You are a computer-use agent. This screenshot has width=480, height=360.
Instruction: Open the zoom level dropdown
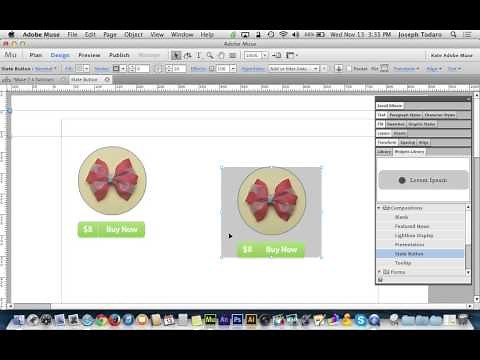coord(265,55)
